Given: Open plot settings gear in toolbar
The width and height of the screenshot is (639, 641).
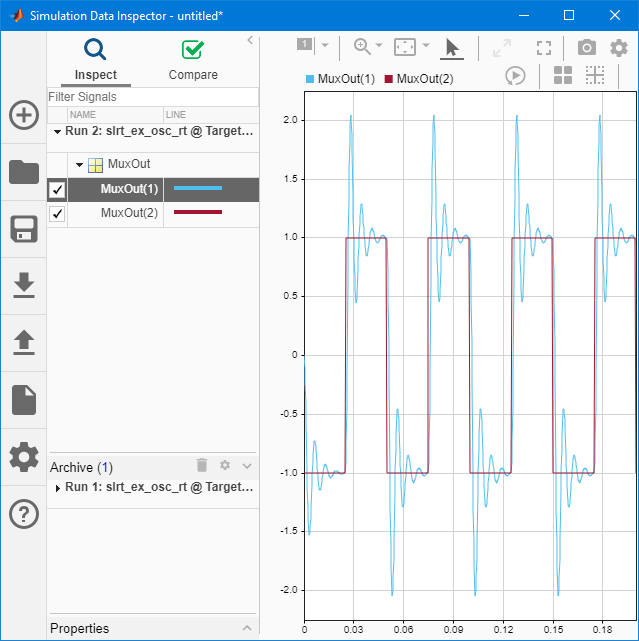Looking at the screenshot, I should click(619, 48).
